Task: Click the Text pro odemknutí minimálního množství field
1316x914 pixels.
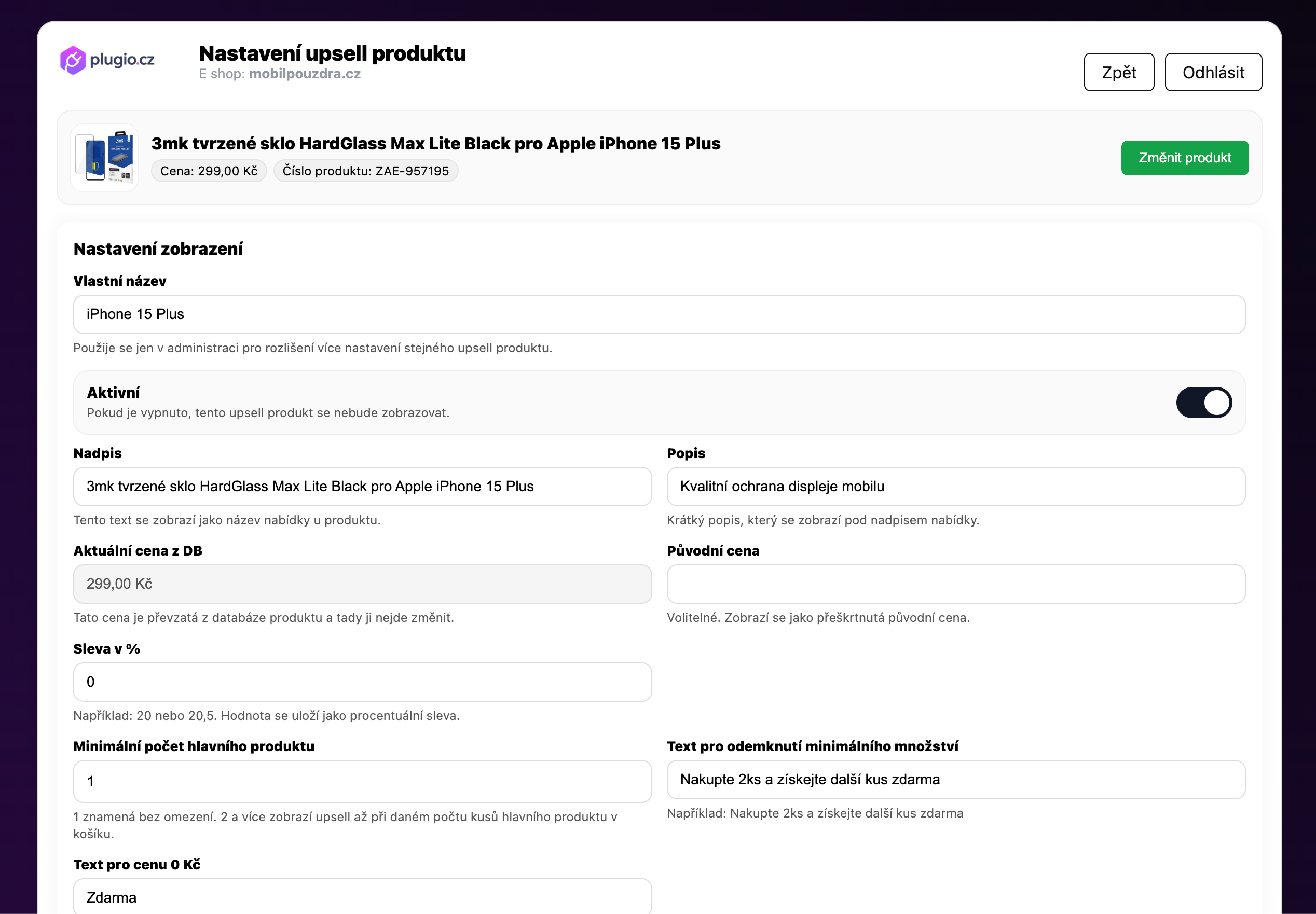Action: pyautogui.click(x=956, y=780)
